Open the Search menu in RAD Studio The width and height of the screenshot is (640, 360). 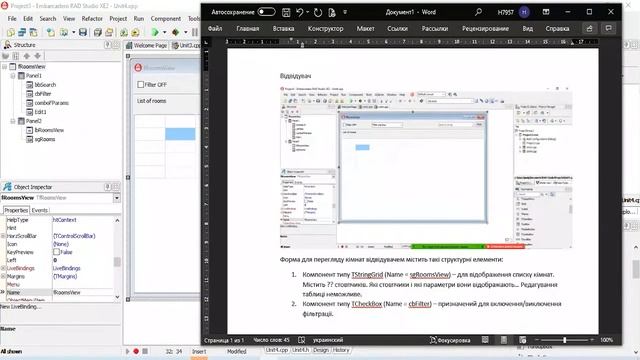pos(48,19)
